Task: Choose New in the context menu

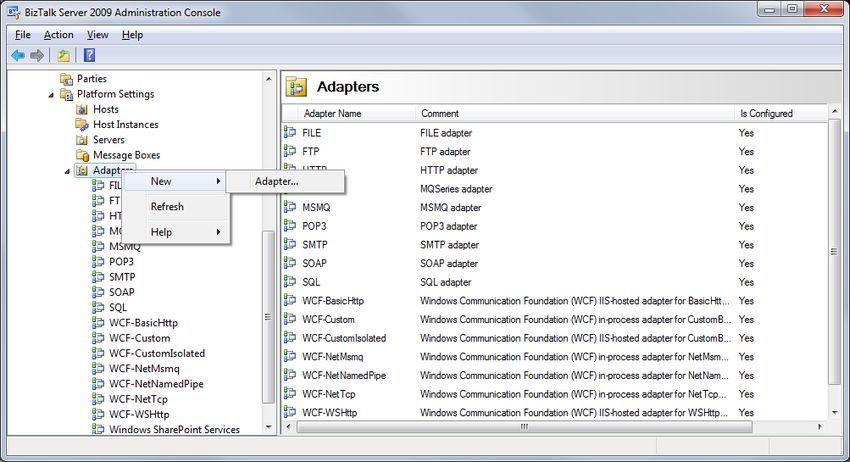Action: click(176, 181)
